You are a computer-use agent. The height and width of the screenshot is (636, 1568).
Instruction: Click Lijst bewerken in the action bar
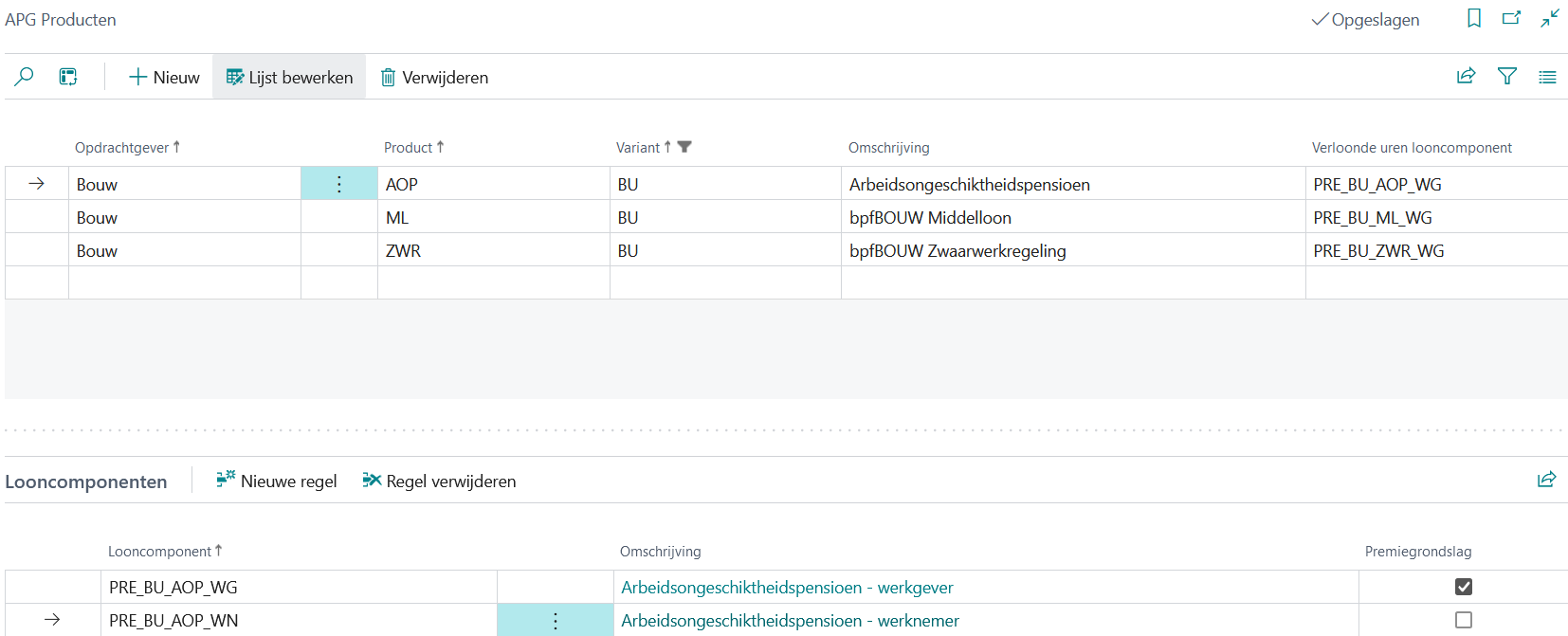[x=289, y=78]
